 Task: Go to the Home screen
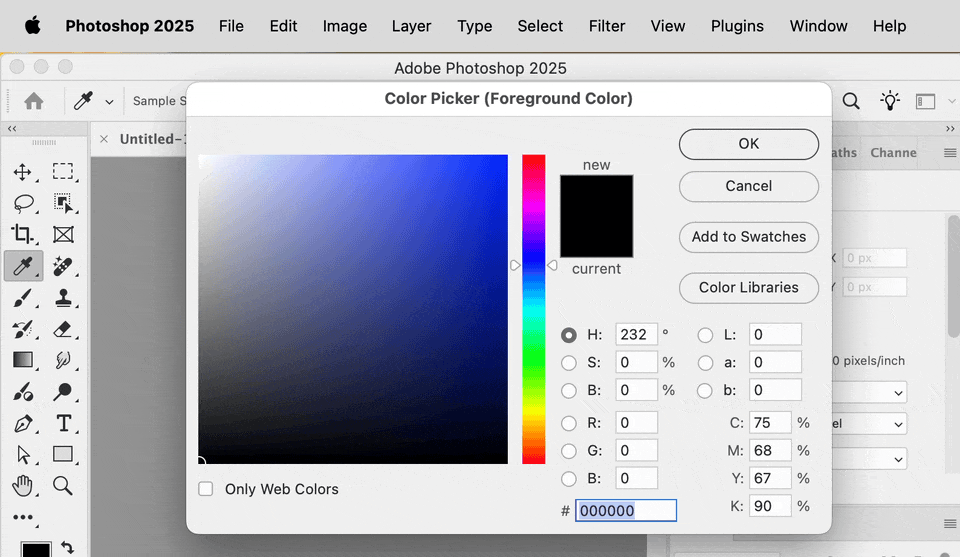pyautogui.click(x=34, y=101)
